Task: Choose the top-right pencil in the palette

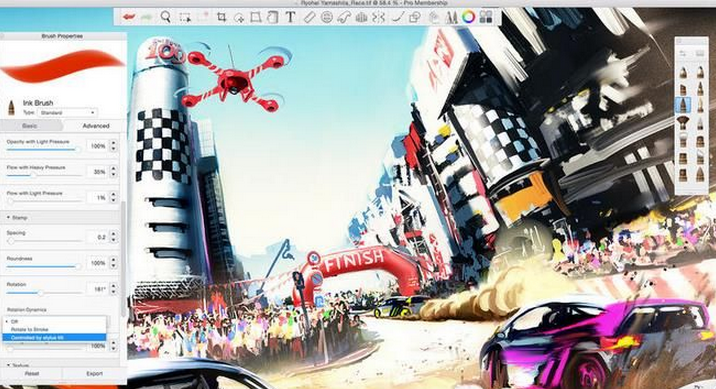Action: 700,72
